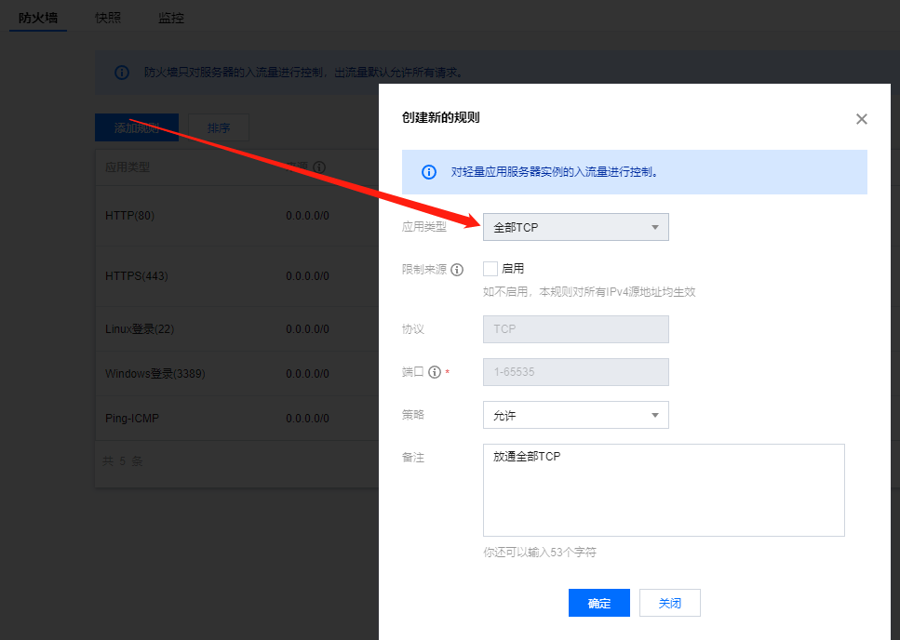Click the 端口 field showing 1-65535
The height and width of the screenshot is (640, 900).
point(575,372)
